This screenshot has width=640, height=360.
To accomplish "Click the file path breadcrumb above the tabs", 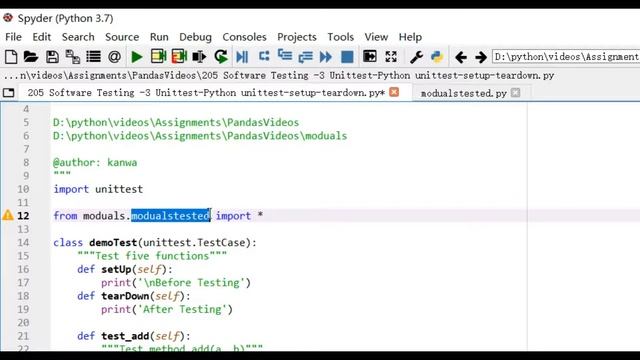I will 279,76.
